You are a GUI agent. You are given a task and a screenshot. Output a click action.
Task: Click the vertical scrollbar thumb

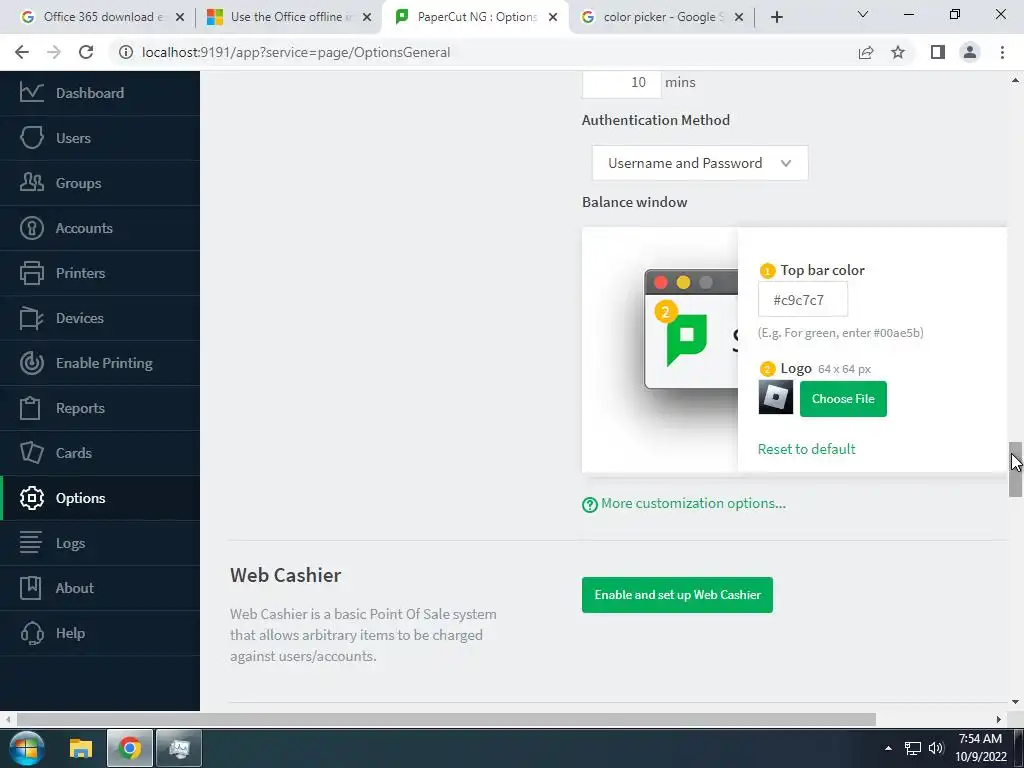coord(1015,470)
